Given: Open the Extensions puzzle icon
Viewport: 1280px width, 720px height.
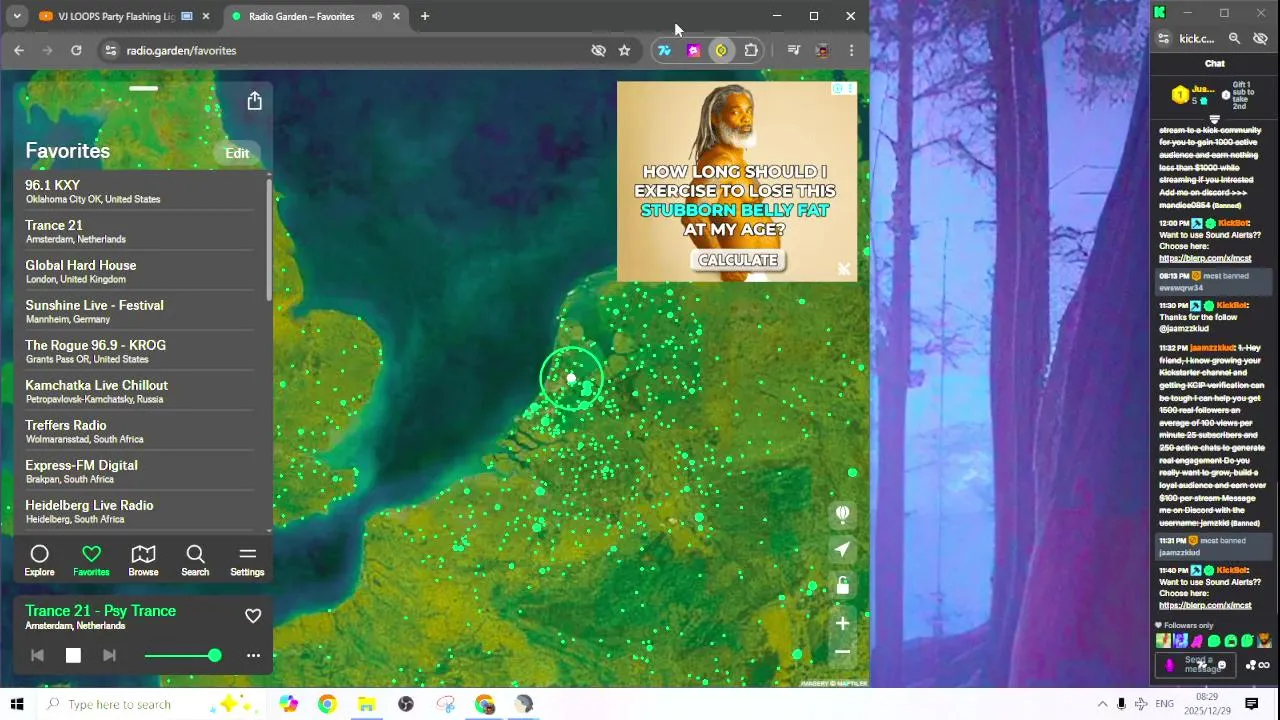Looking at the screenshot, I should [751, 50].
